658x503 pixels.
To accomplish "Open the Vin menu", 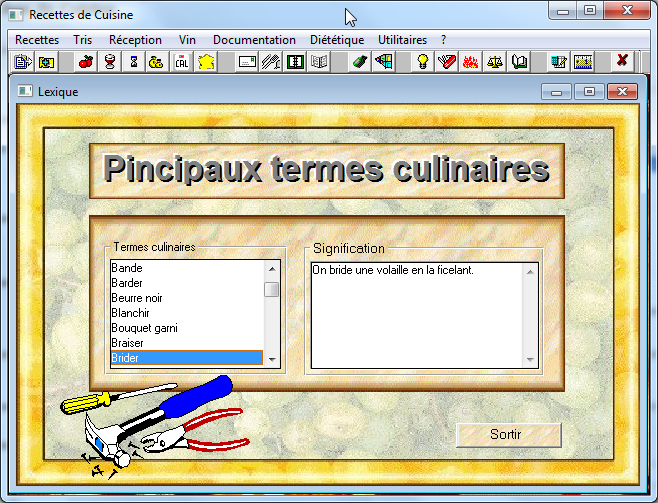I will coord(187,40).
